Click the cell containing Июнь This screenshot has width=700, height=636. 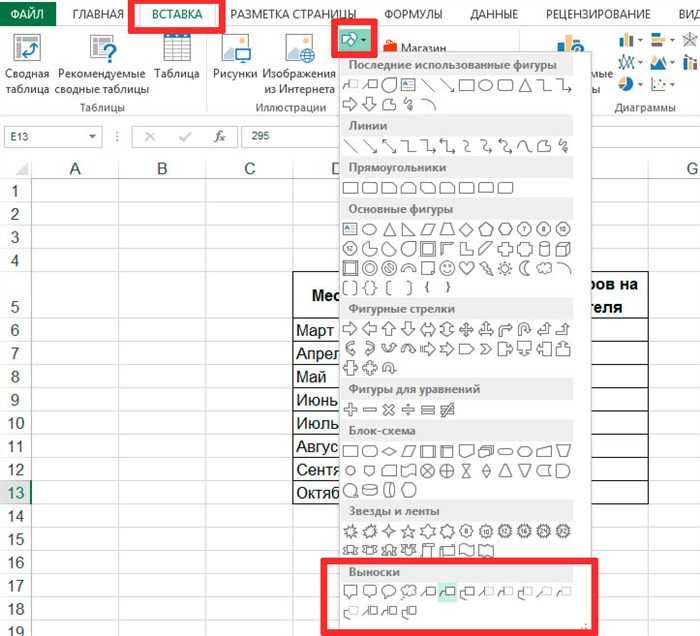[x=317, y=400]
